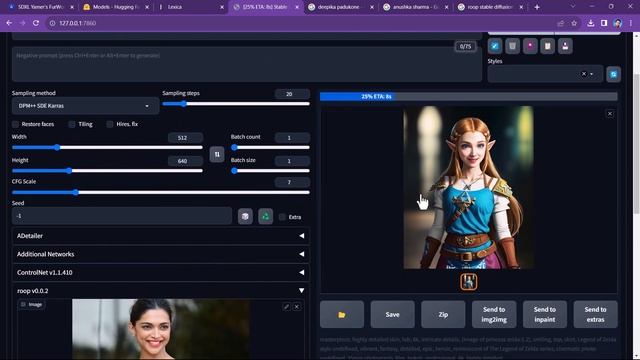Click the Sampling steps slider

tap(236, 104)
